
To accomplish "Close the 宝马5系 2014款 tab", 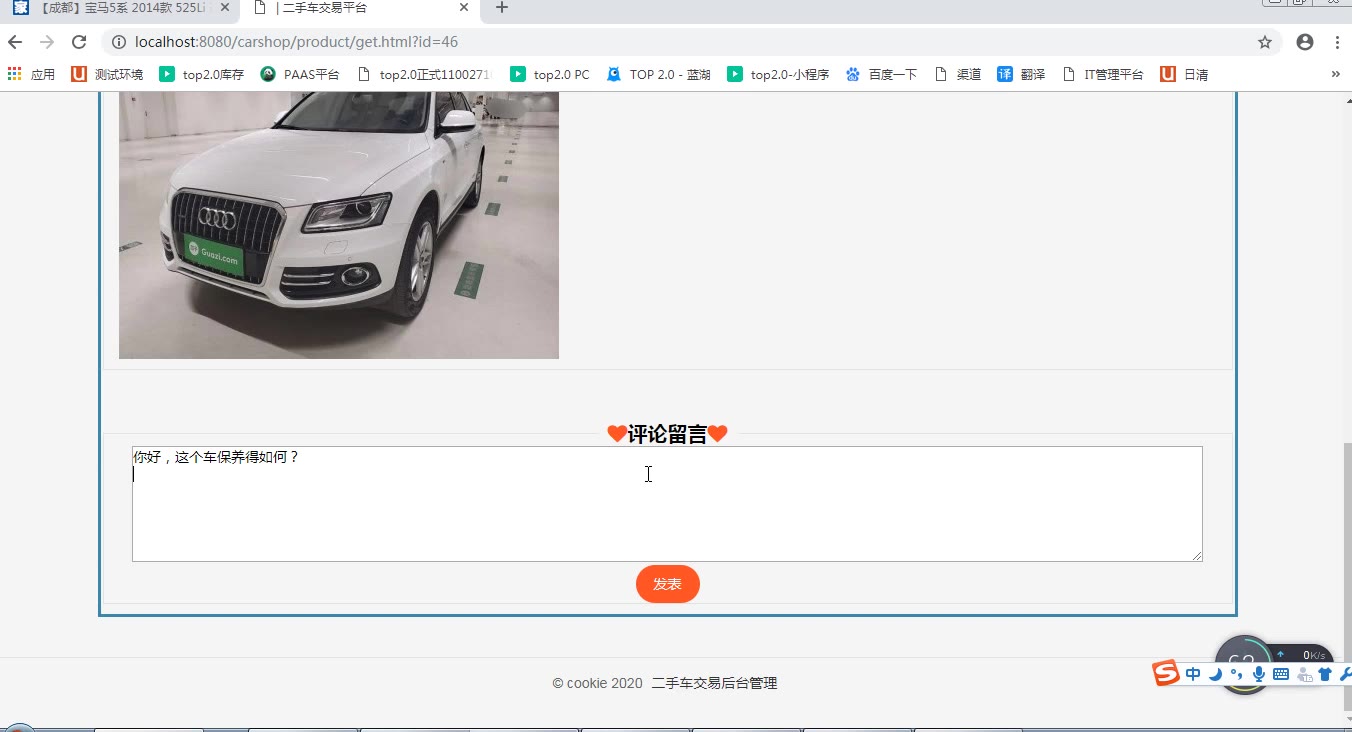I will tap(225, 8).
